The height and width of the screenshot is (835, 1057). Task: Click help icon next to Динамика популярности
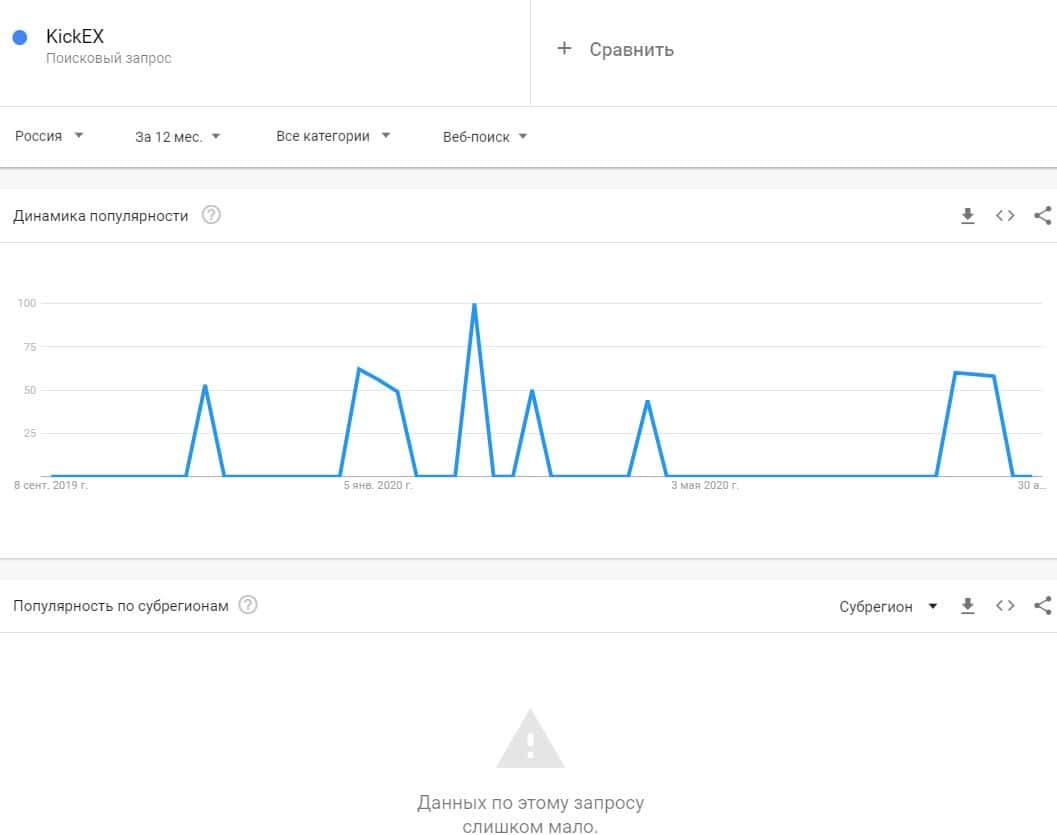coord(211,215)
